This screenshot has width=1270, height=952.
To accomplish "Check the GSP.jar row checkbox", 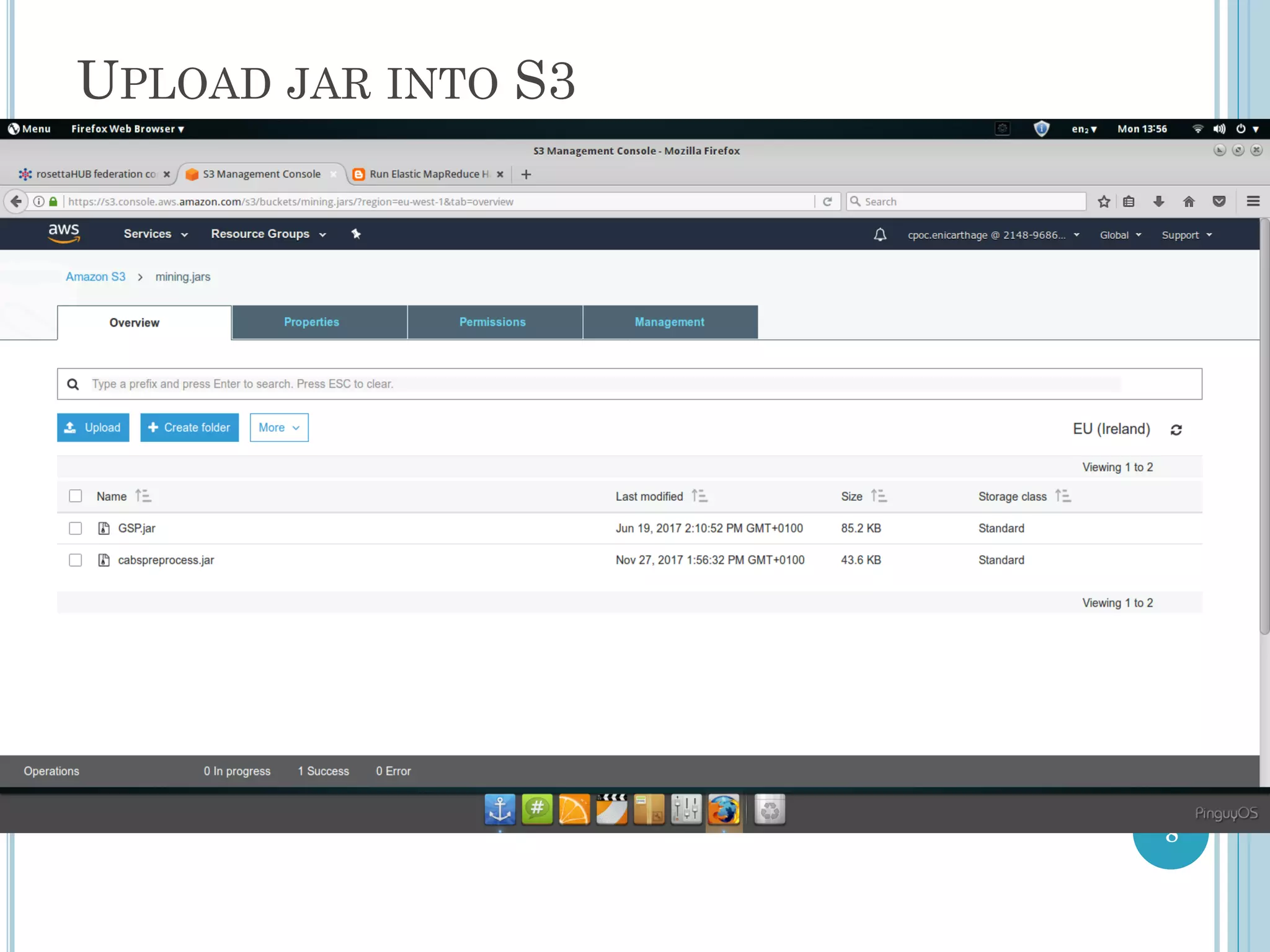I will click(x=75, y=528).
